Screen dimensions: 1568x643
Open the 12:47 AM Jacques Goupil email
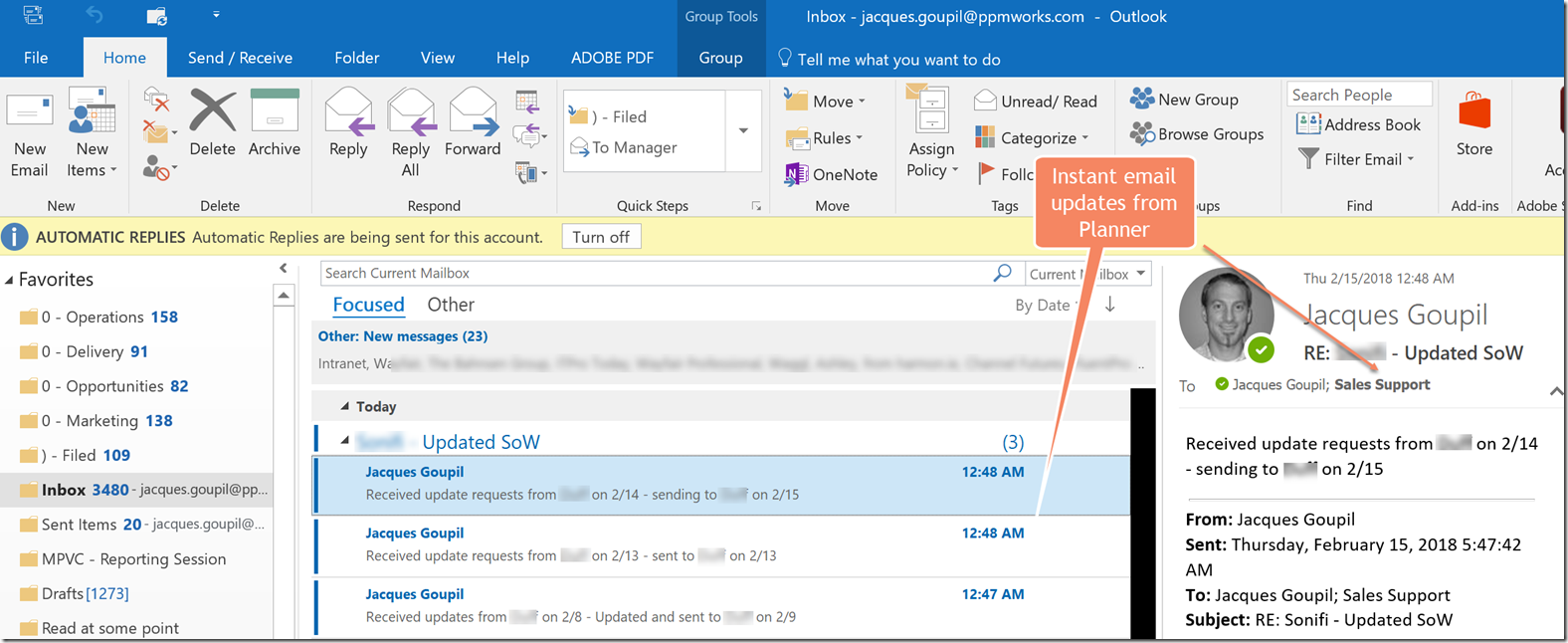coord(722,605)
